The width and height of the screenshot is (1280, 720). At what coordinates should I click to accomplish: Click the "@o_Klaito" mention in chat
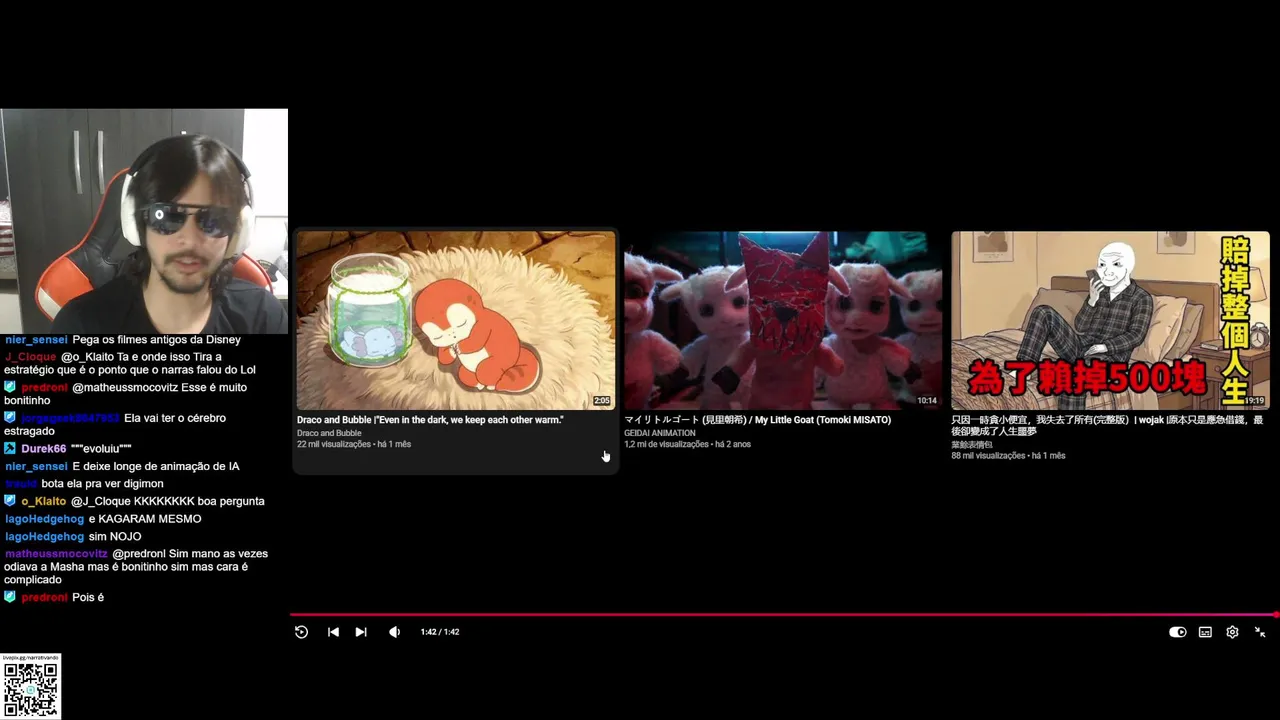pos(88,357)
